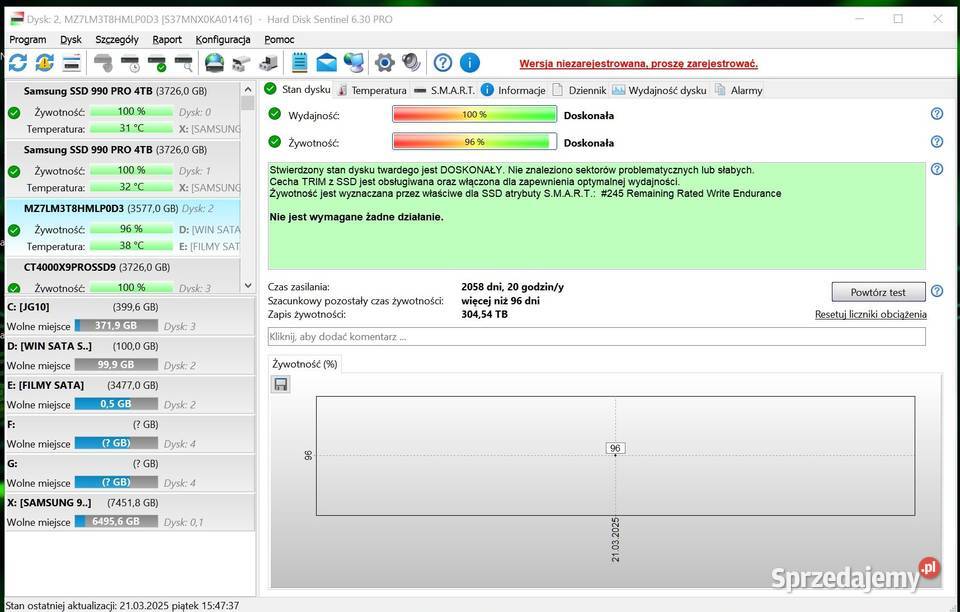Viewport: 960px width, 612px height.
Task: Click the globe over disk toolbar icon
Action: (x=214, y=62)
